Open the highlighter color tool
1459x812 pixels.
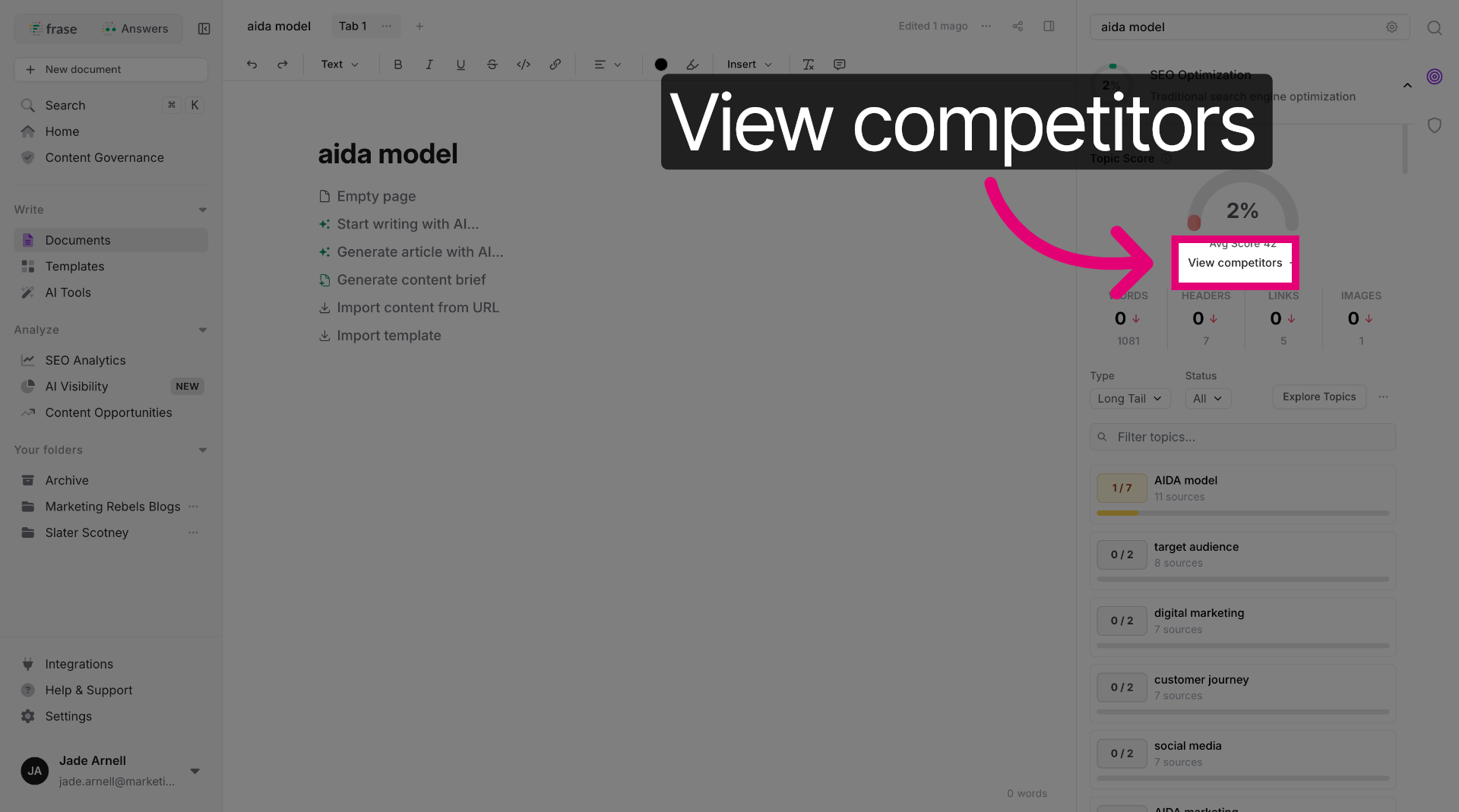[692, 65]
